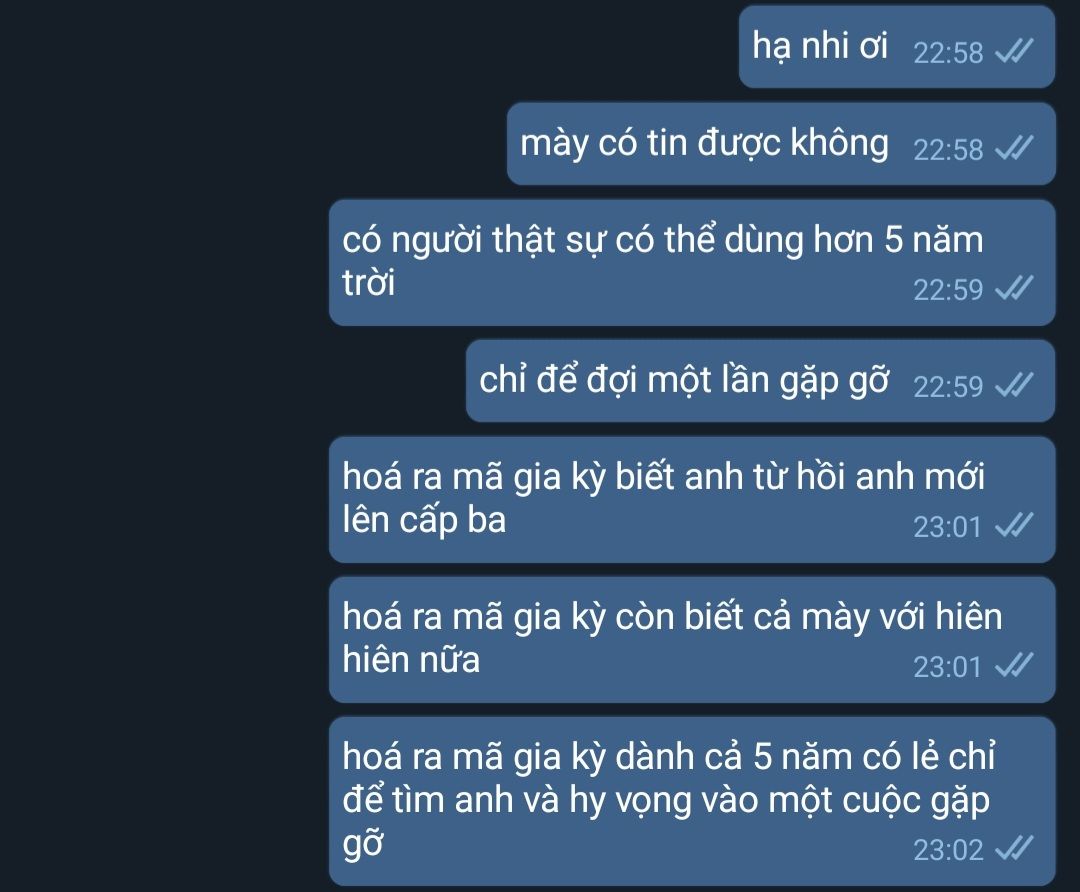Click the double-check icon on "mày có tin được không"
The width and height of the screenshot is (1080, 892).
click(1015, 147)
